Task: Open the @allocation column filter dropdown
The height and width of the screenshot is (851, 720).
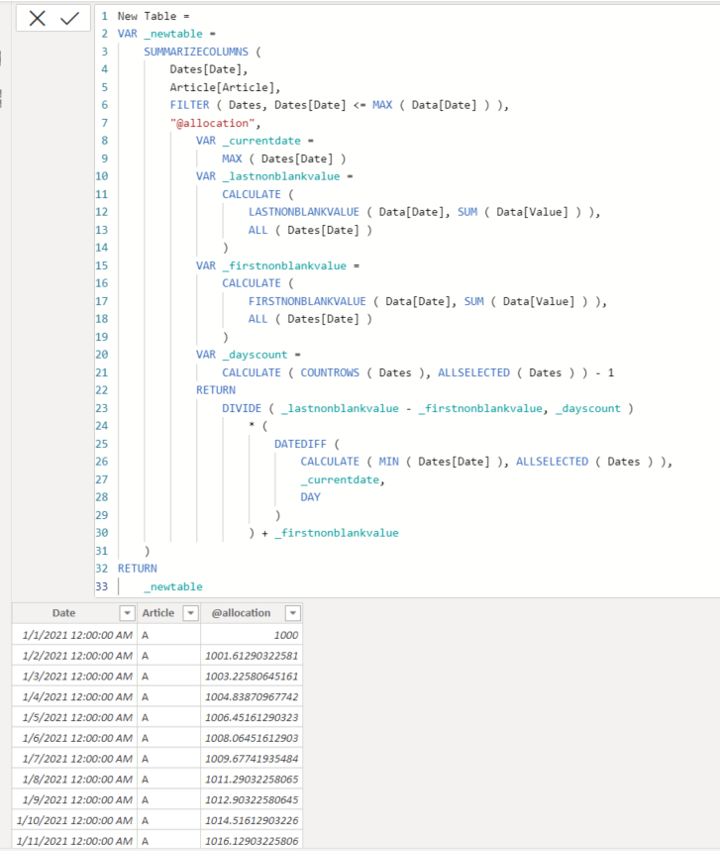Action: (x=292, y=613)
